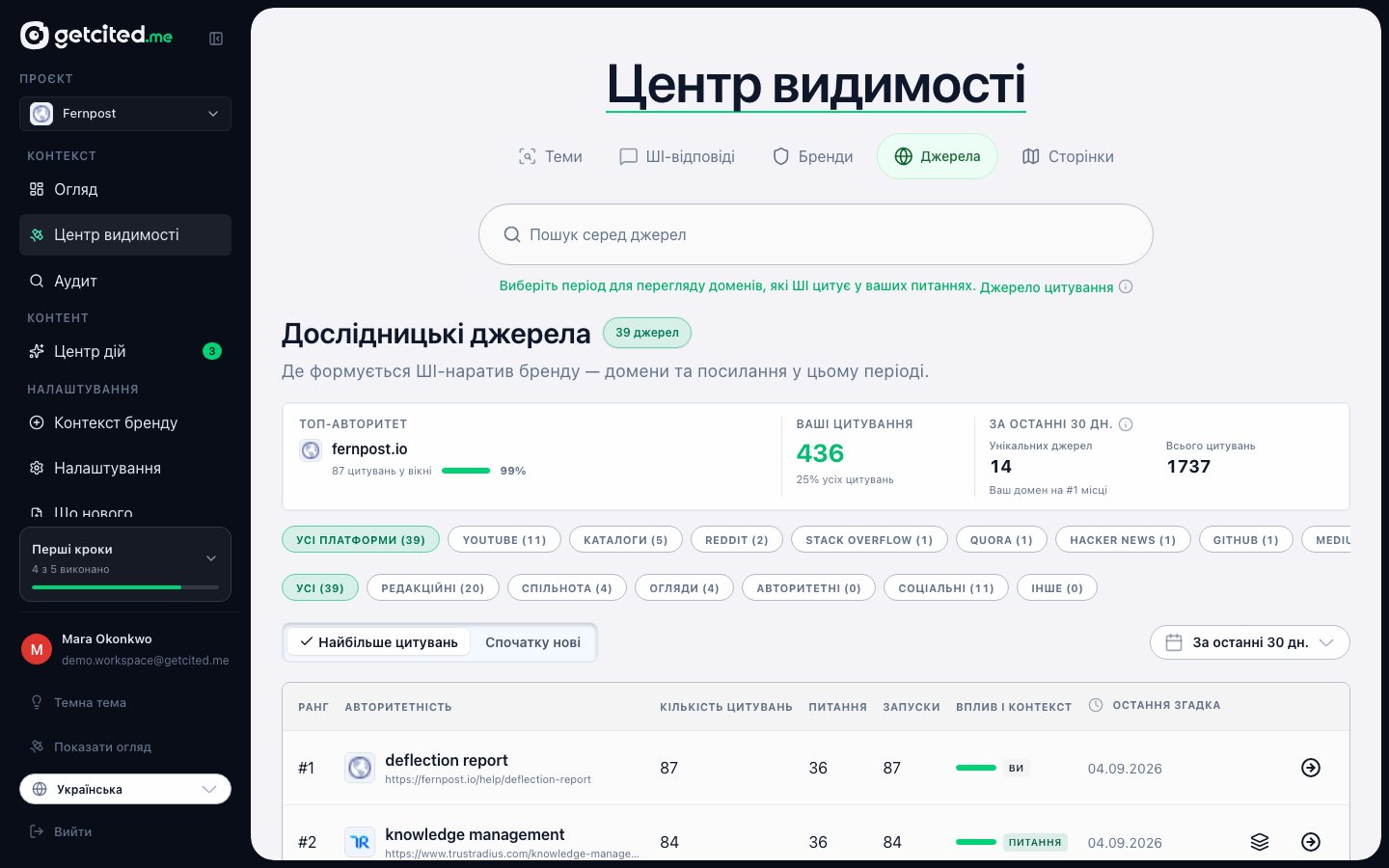Viewport: 1389px width, 868px height.
Task: Click the ПИТАННЯ tag in row #2
Action: 1035,842
